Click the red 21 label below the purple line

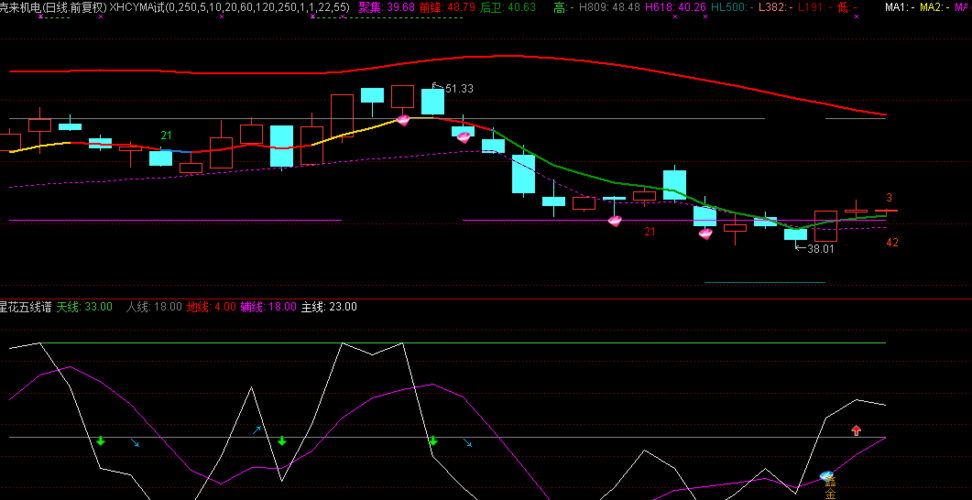[x=650, y=232]
